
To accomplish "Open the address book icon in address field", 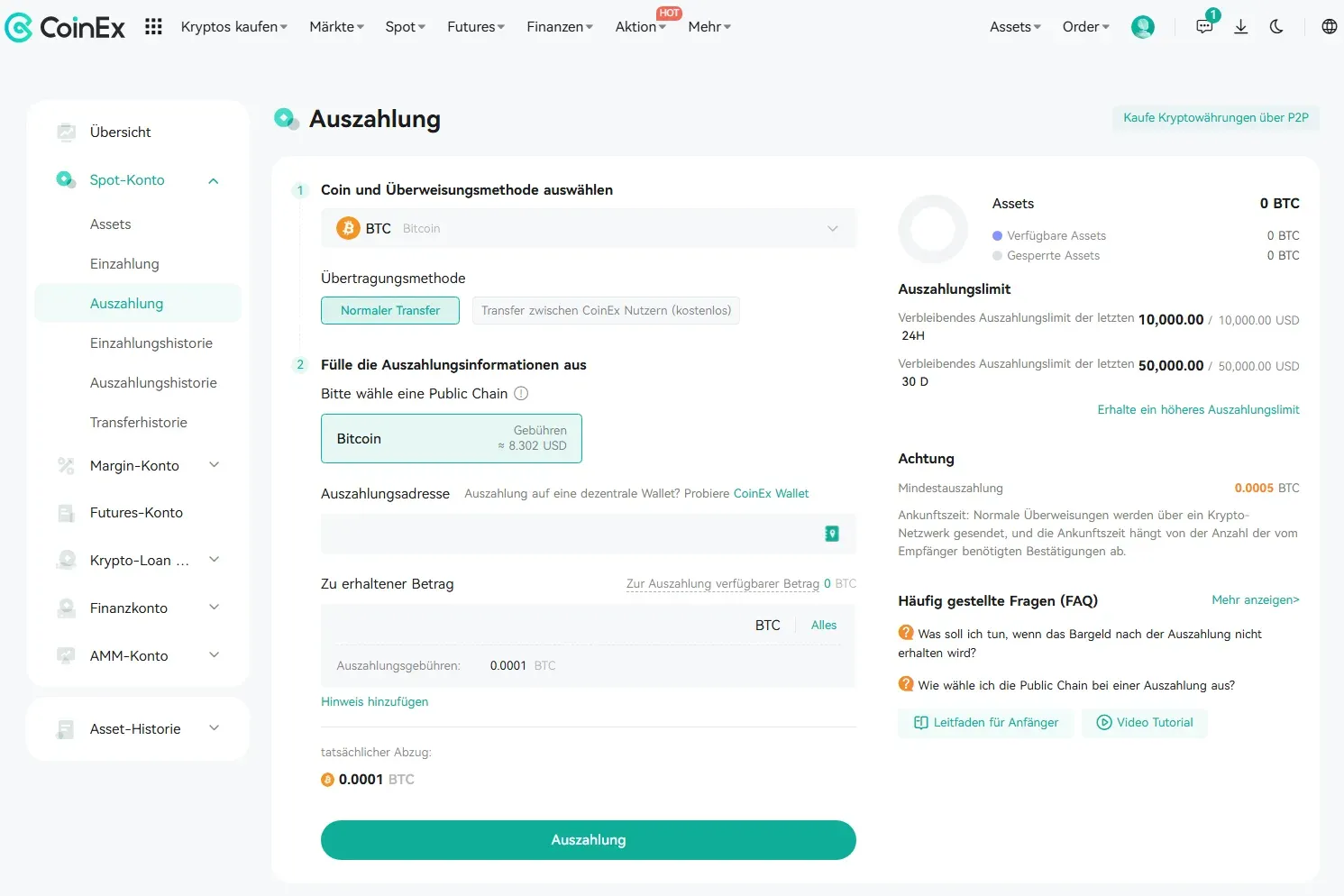I will point(832,534).
